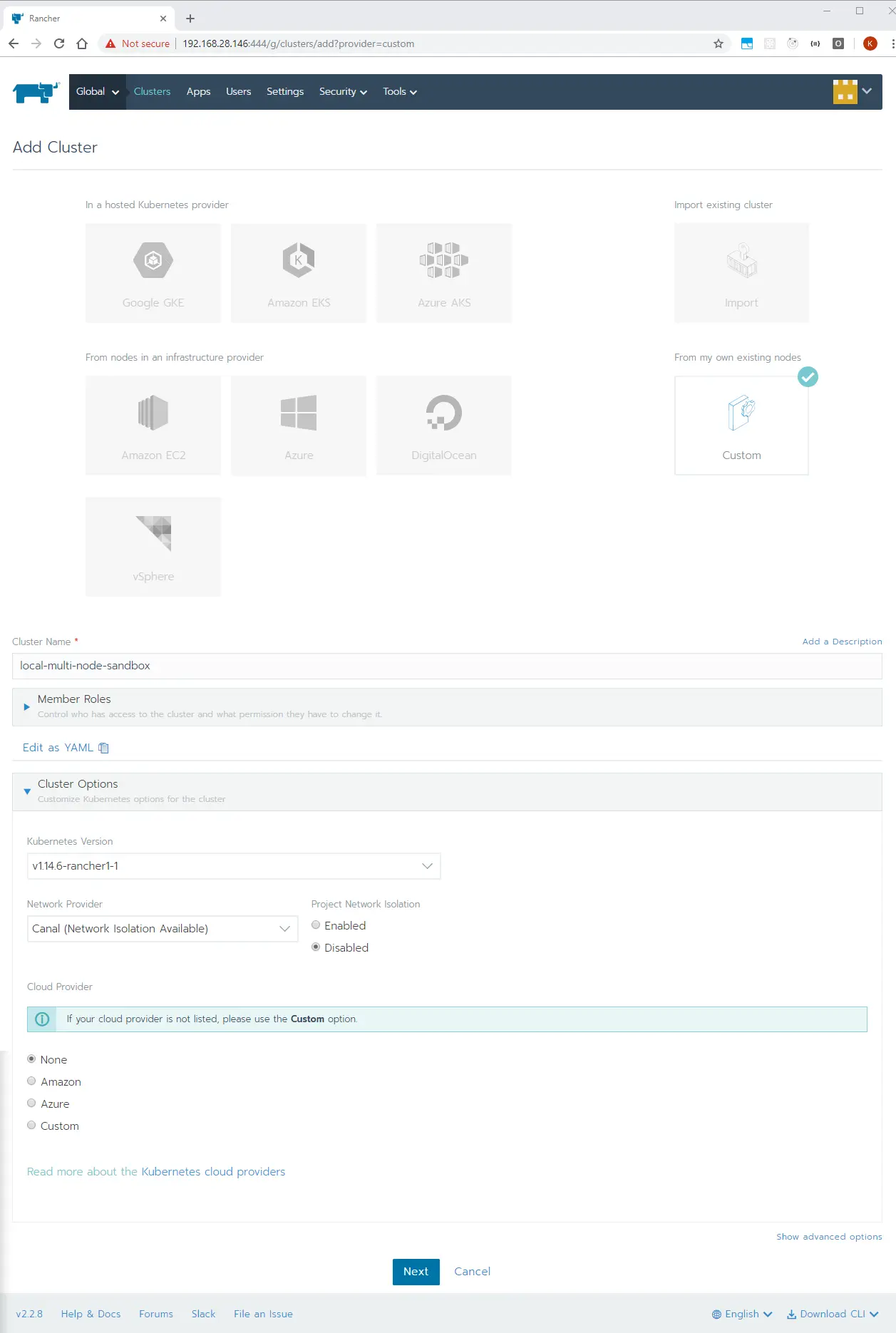Click the user avatar icon in header

click(845, 91)
